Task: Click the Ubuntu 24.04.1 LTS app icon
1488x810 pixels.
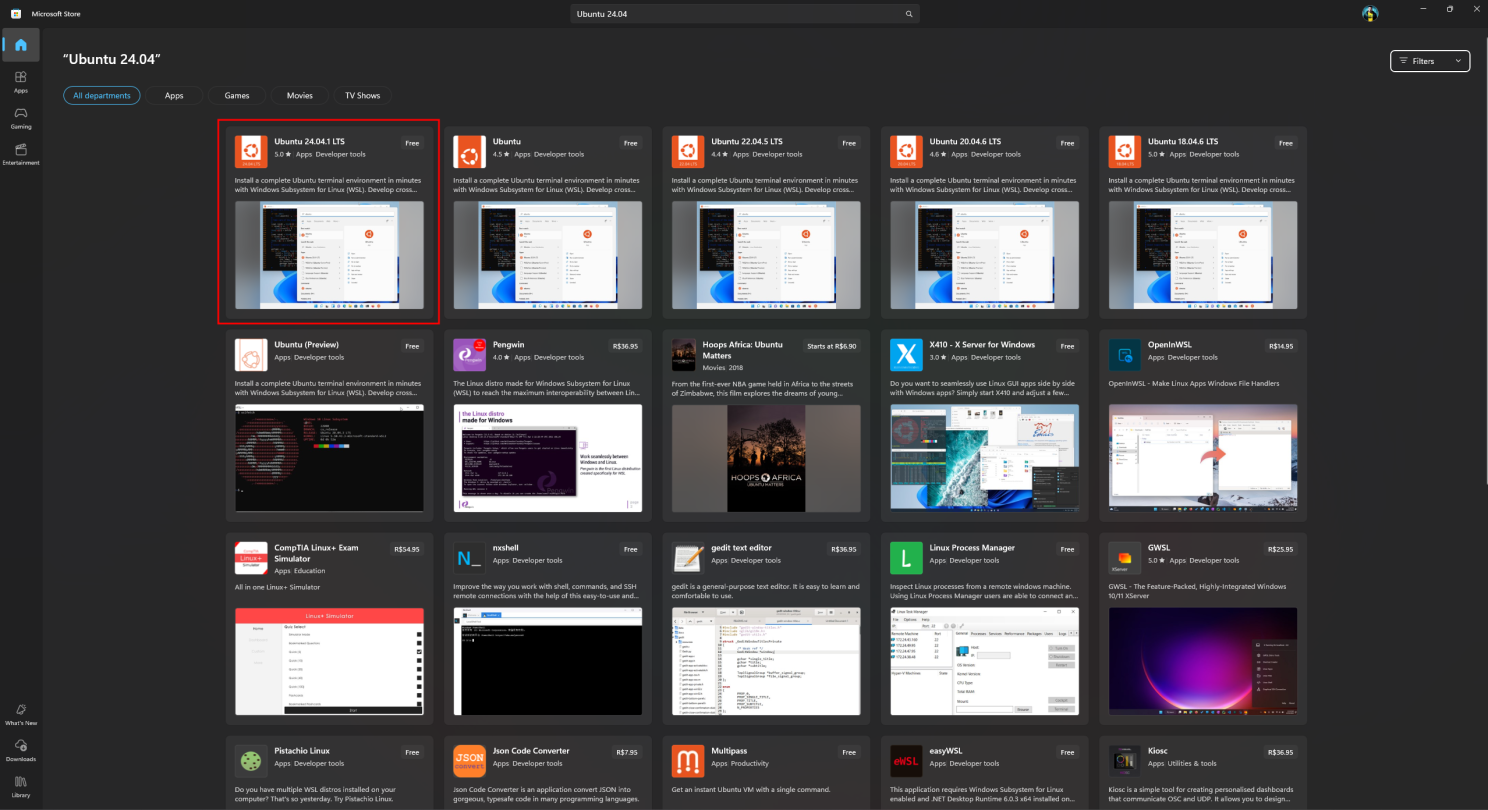Action: (250, 151)
